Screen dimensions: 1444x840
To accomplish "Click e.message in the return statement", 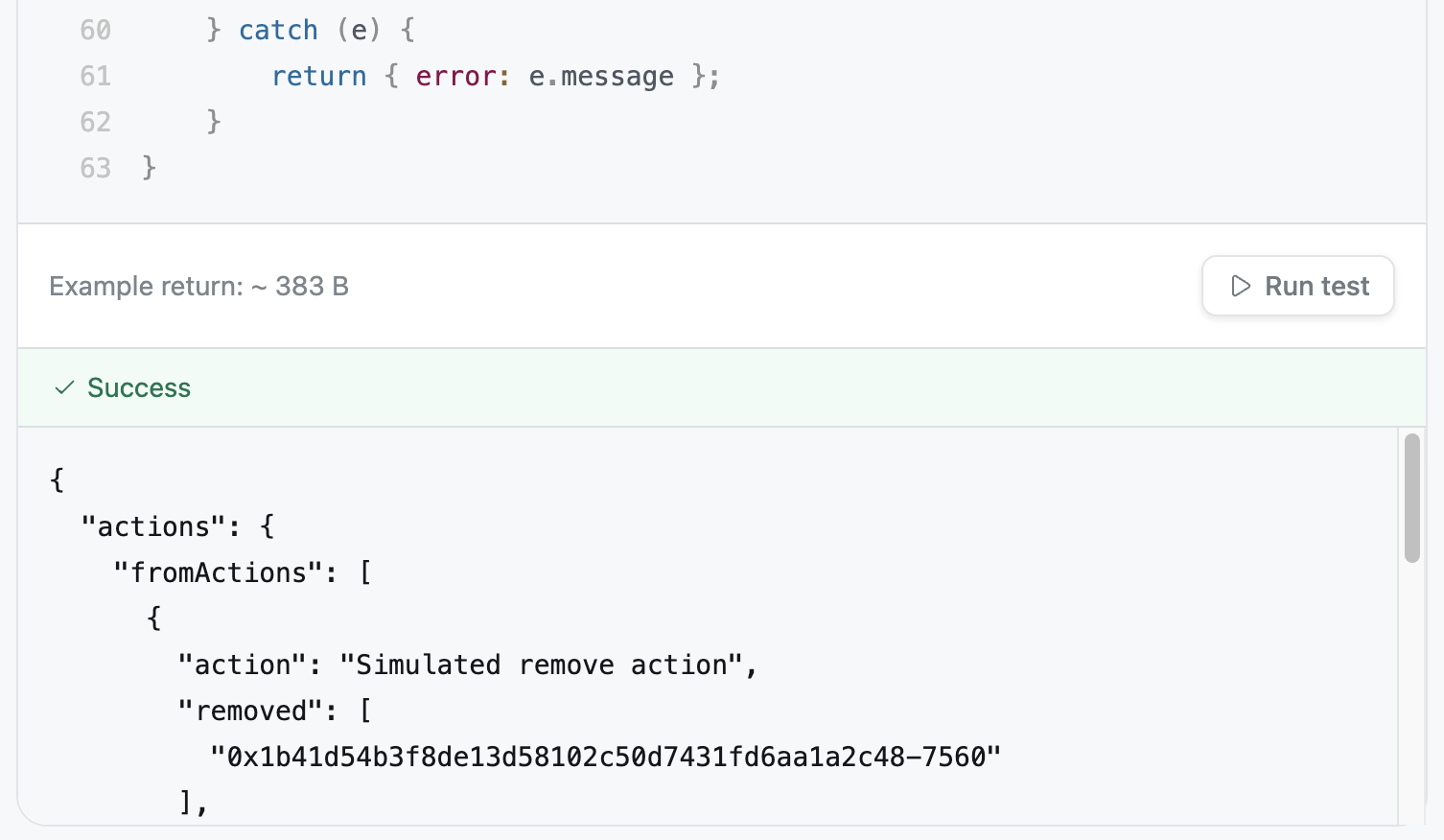I will click(601, 76).
